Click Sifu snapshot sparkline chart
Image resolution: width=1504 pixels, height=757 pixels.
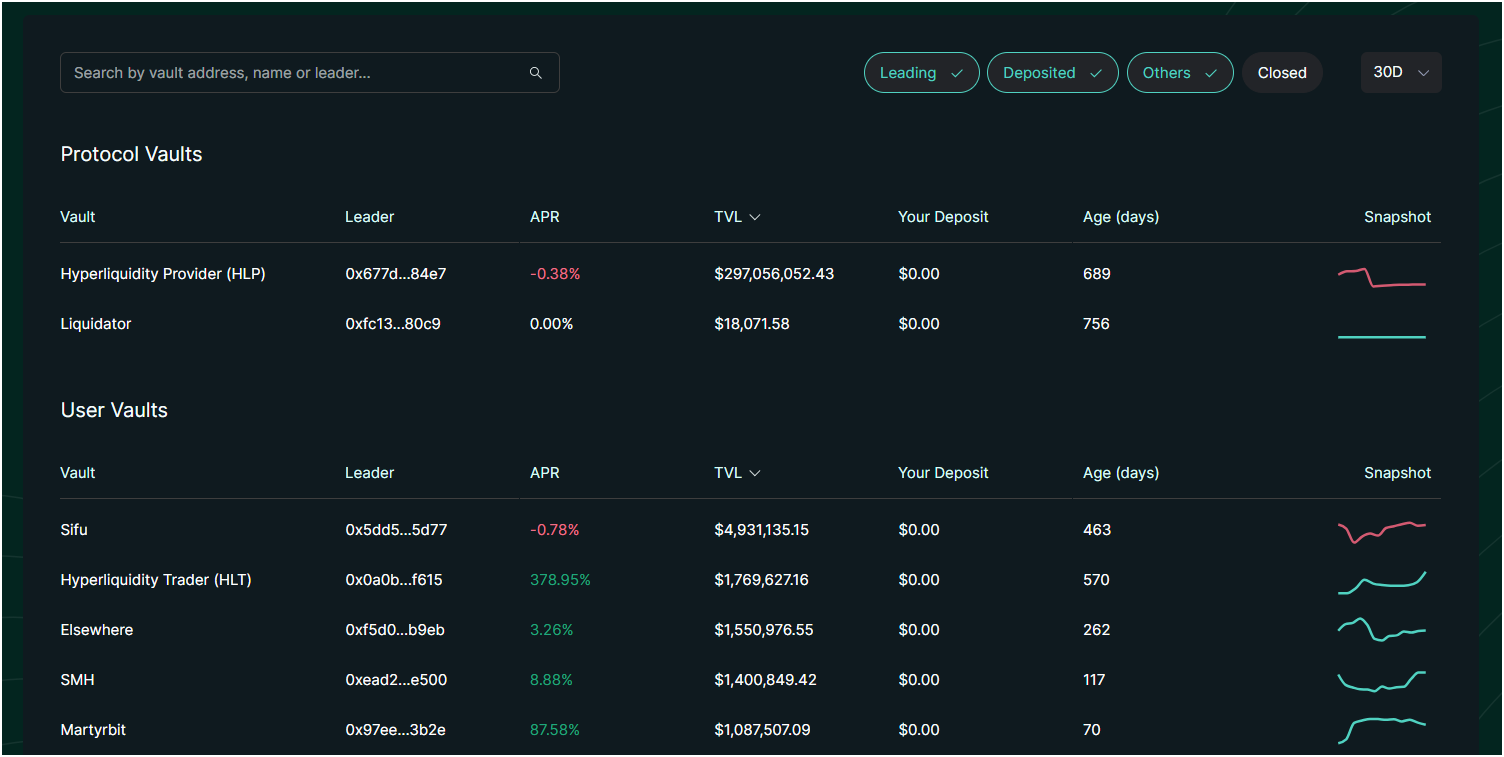pos(1382,532)
